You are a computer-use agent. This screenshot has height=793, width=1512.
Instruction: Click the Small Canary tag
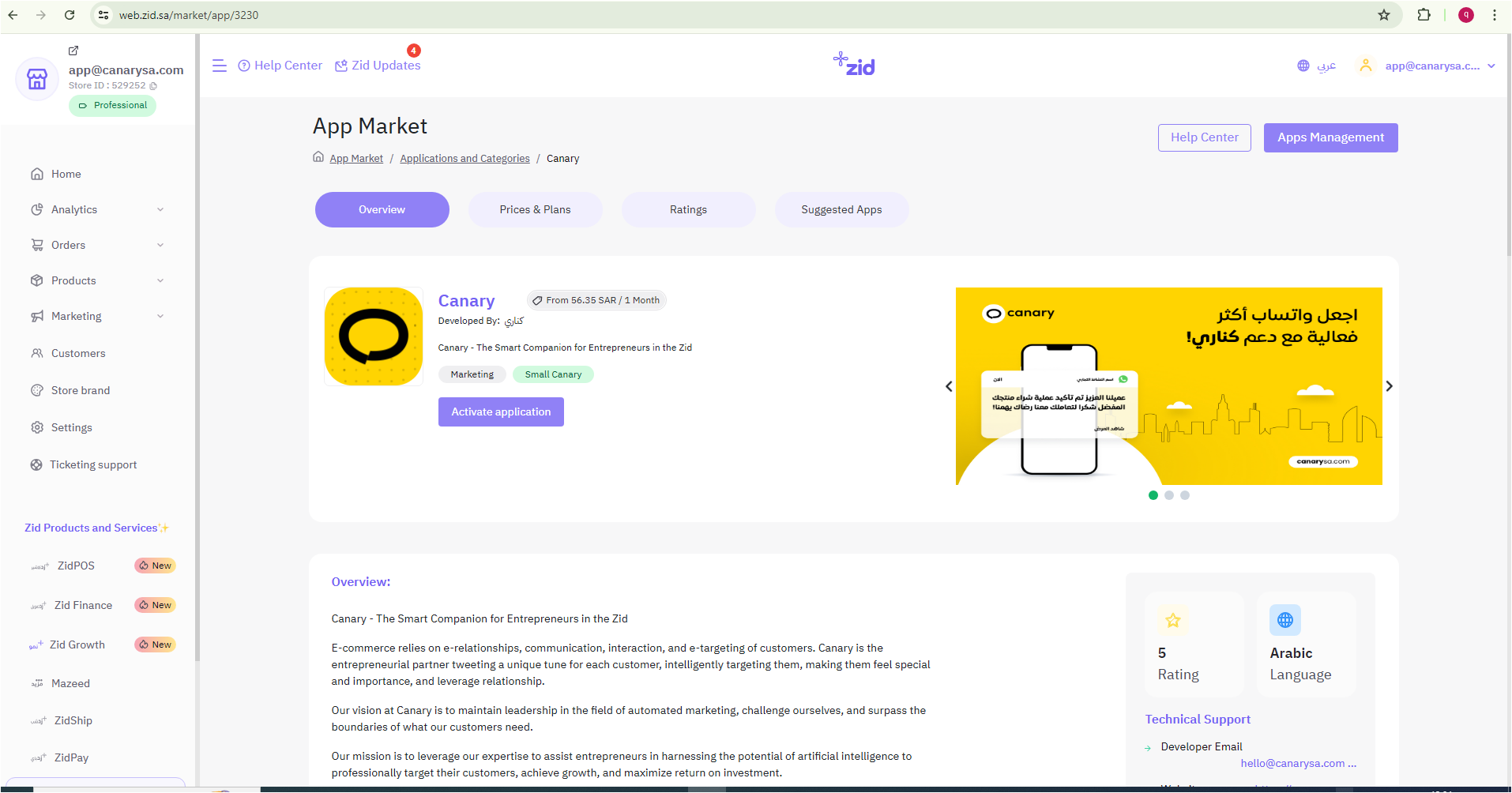click(x=553, y=374)
